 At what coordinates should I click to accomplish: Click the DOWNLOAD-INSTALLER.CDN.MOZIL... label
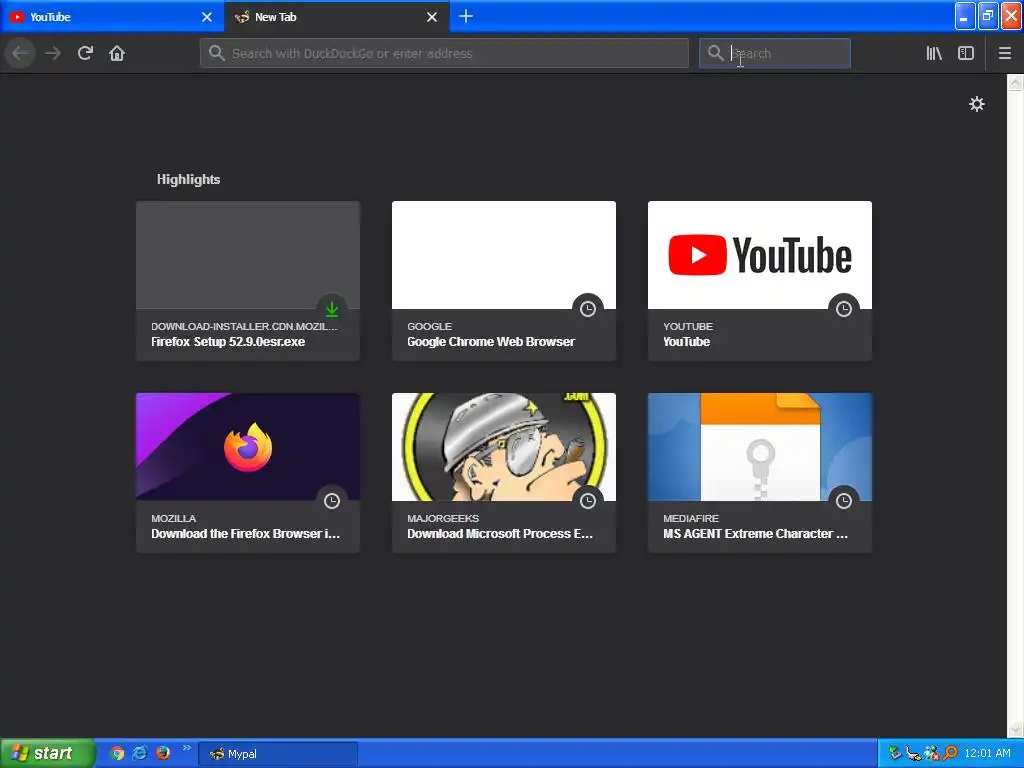click(244, 326)
